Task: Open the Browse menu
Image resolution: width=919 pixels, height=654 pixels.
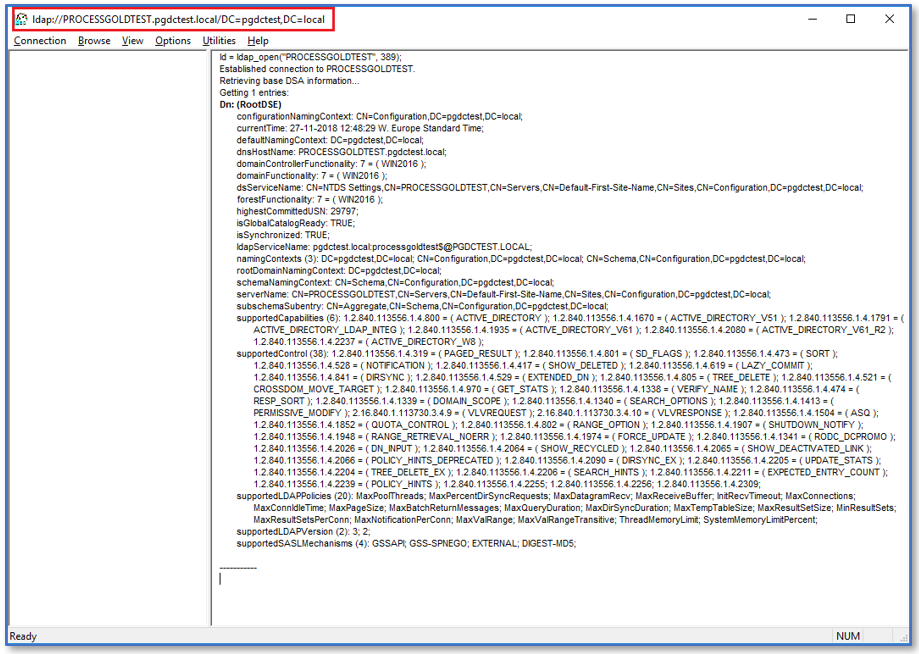Action: (93, 41)
